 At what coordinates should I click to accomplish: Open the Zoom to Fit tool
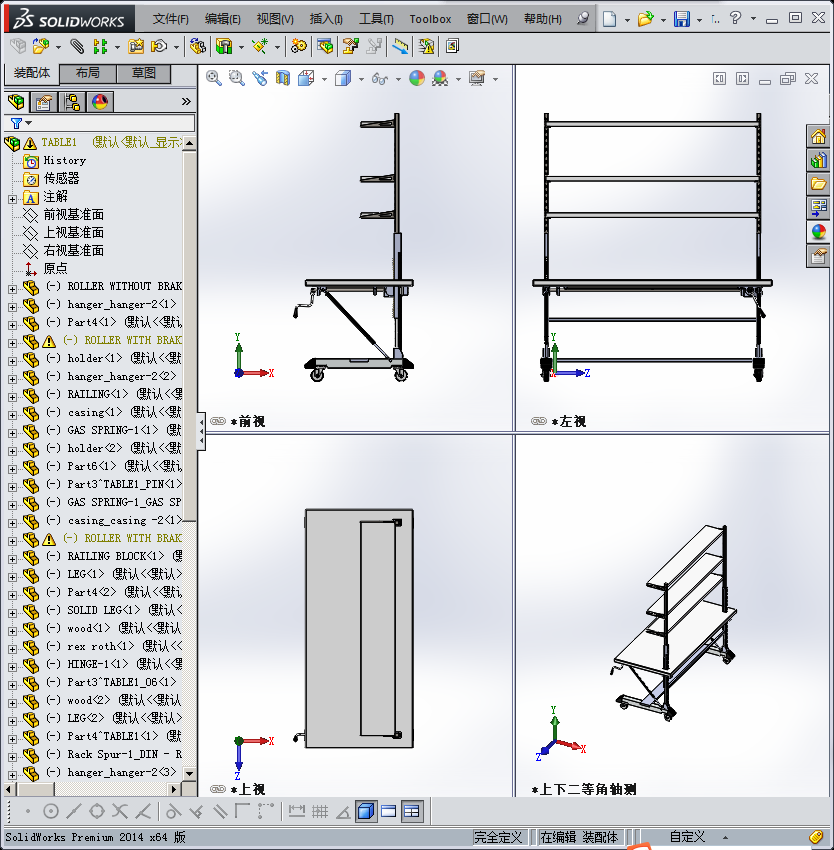[214, 79]
